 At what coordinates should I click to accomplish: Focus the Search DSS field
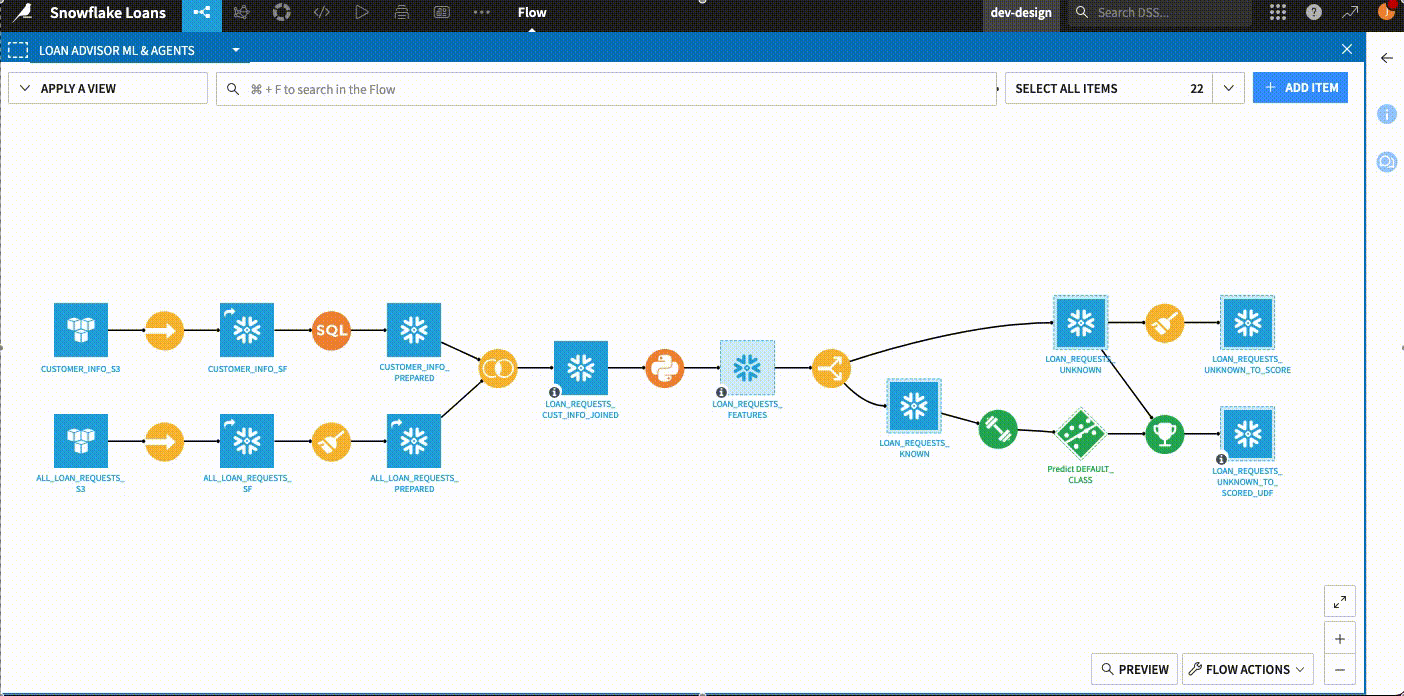pyautogui.click(x=1160, y=13)
